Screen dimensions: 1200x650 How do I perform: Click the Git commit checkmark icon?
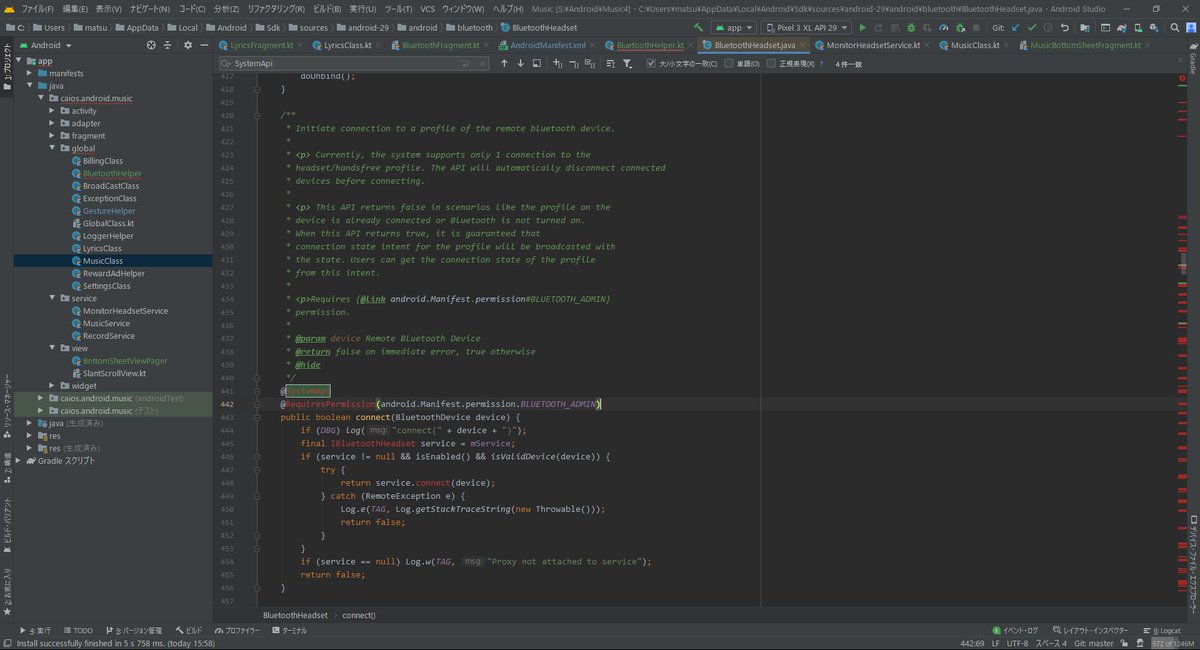pos(1032,28)
